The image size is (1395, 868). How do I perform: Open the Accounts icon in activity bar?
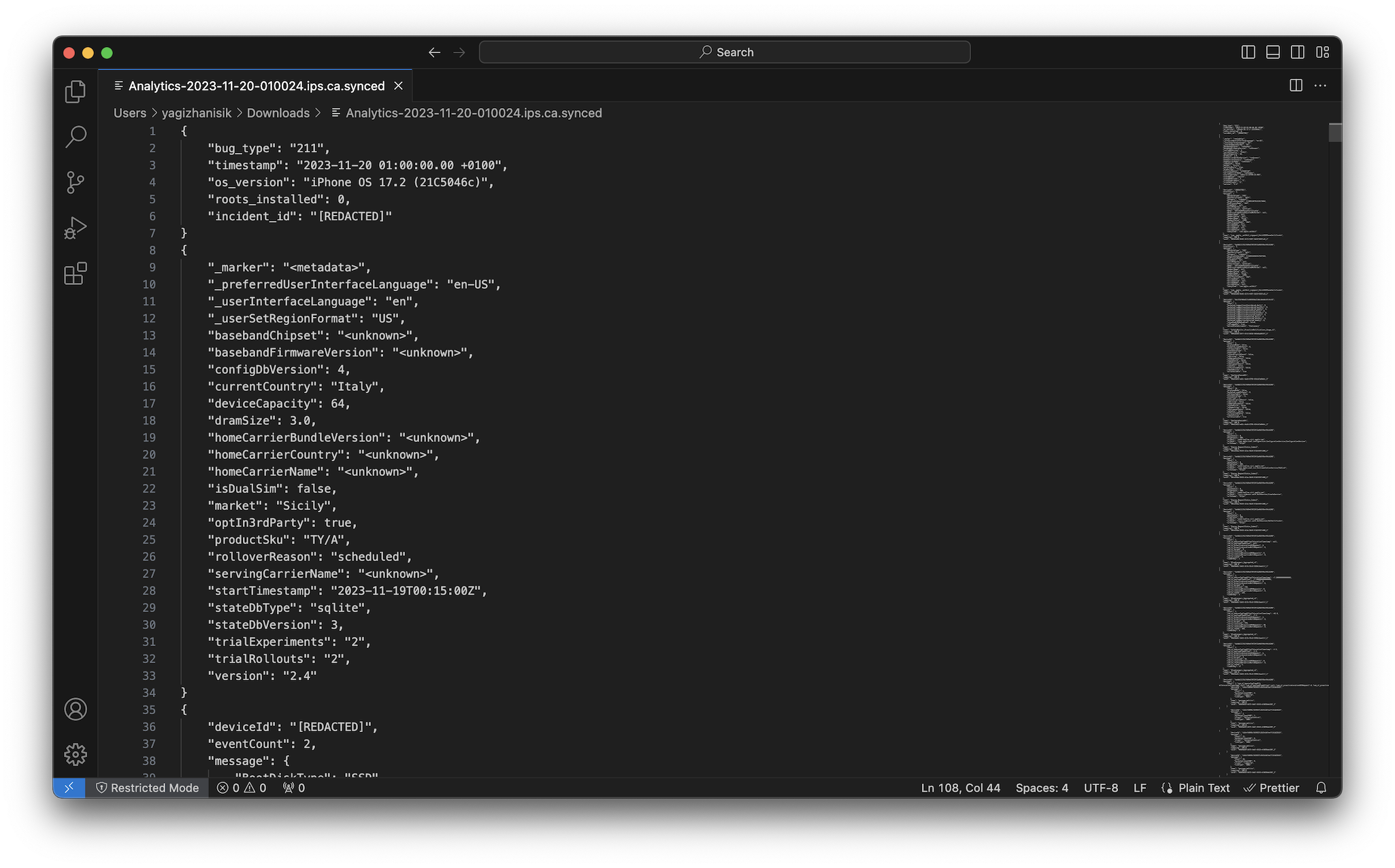pos(75,709)
